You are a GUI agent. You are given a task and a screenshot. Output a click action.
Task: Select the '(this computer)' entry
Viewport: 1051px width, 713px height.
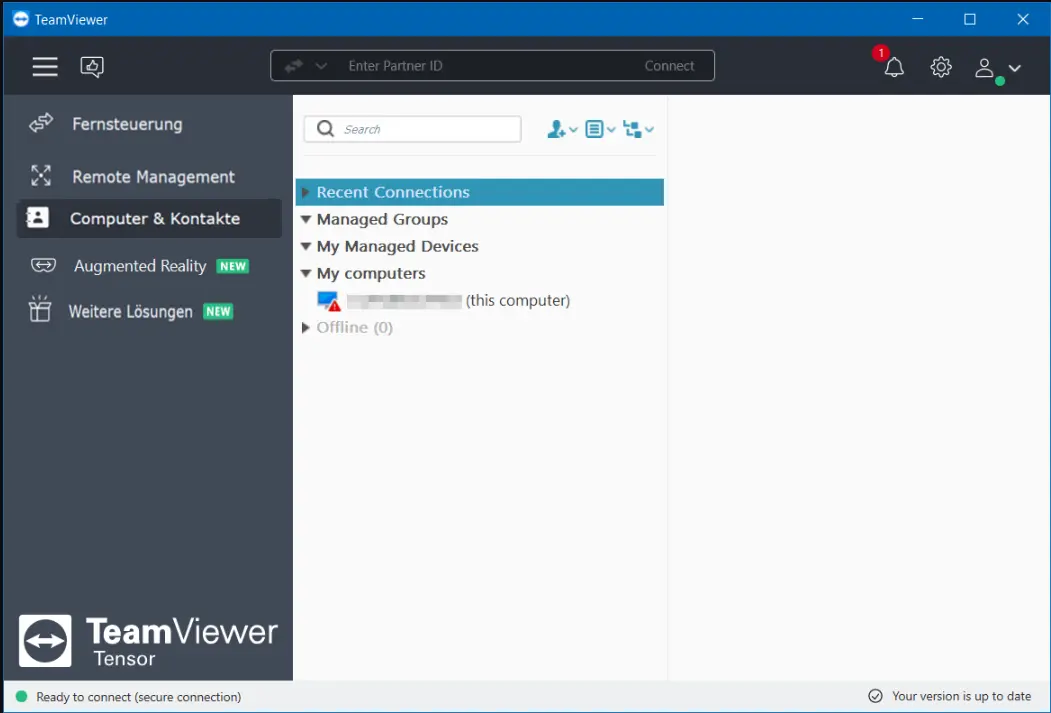[x=479, y=300]
